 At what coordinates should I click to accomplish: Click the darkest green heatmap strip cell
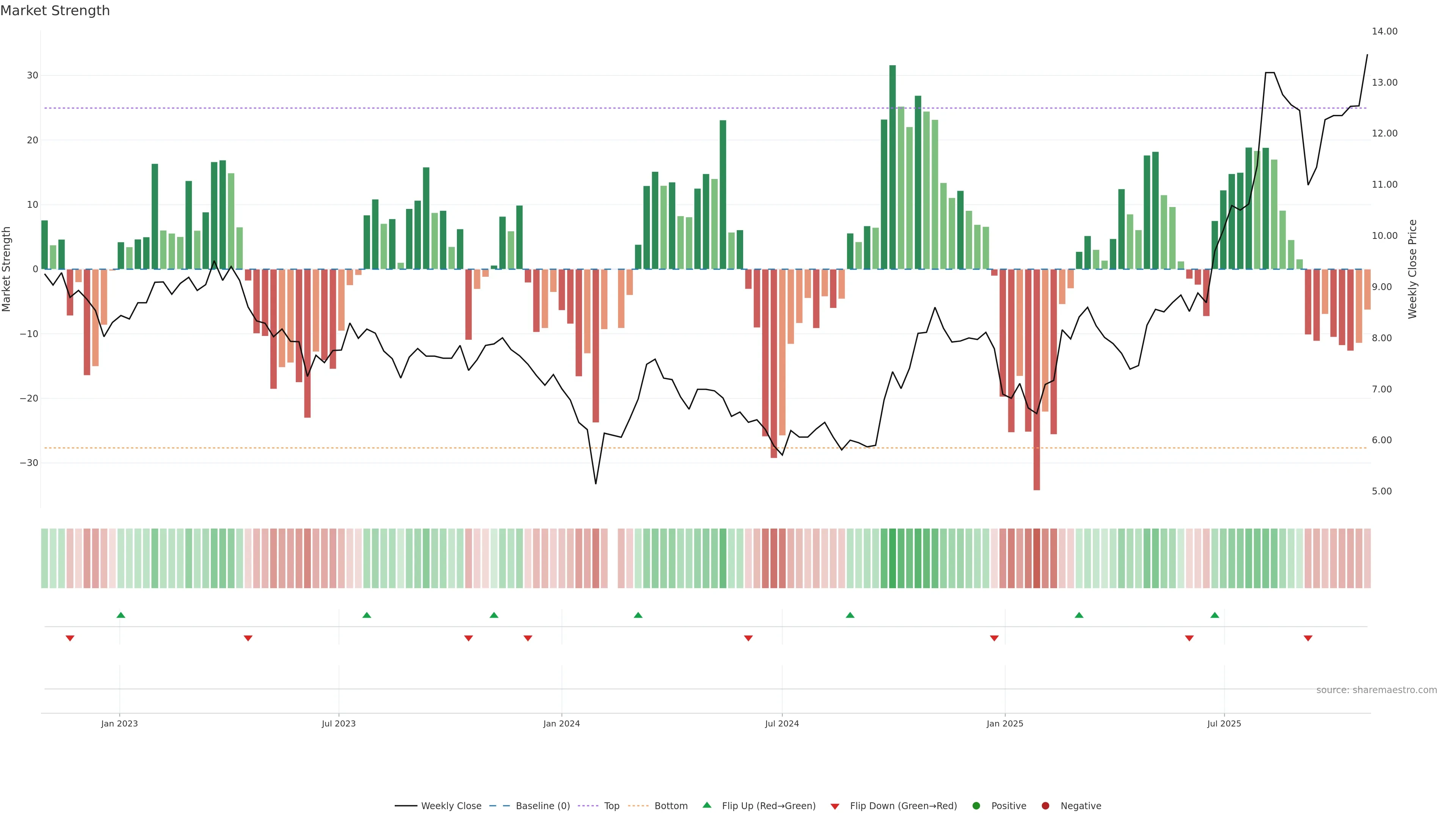(893, 558)
